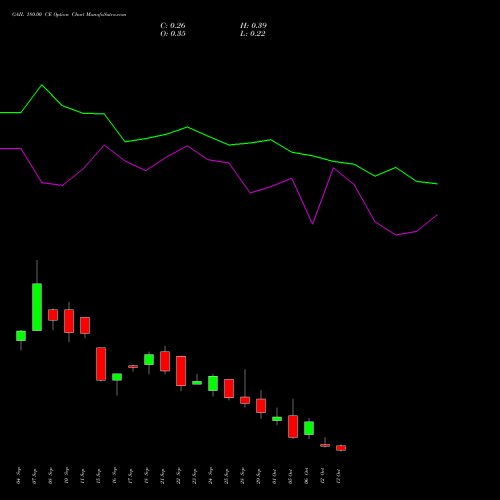
Task: Click the red candle for 22 Sep
Action: [x=181, y=371]
